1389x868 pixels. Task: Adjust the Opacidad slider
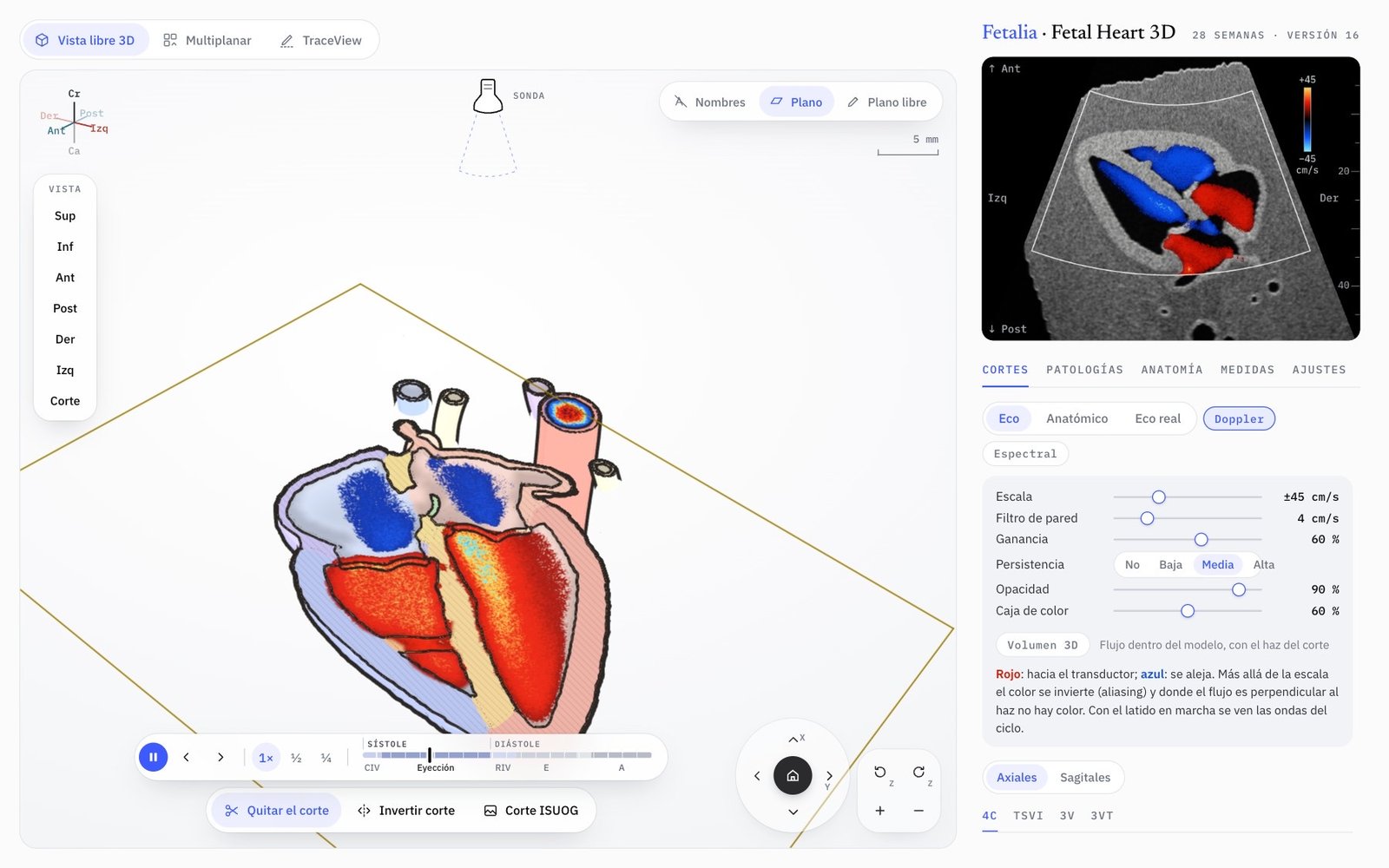coord(1188,590)
